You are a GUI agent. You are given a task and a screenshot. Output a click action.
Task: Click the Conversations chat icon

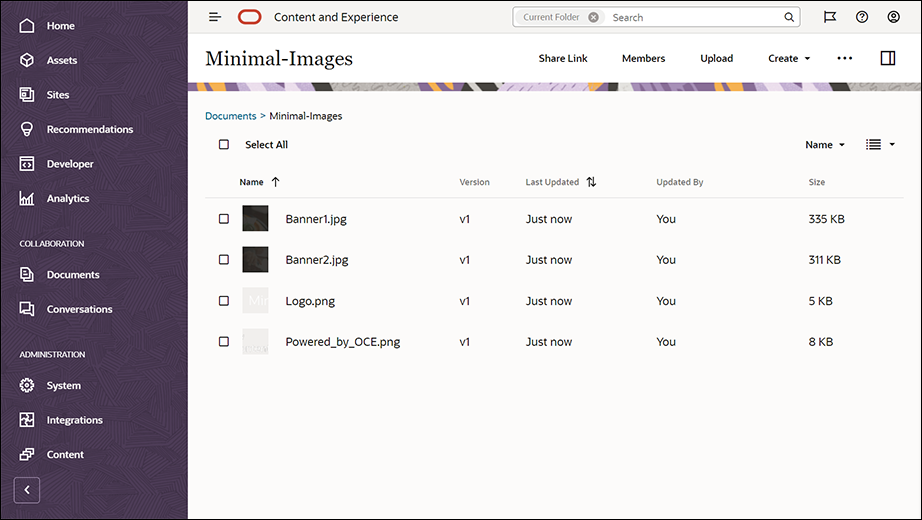[26, 309]
